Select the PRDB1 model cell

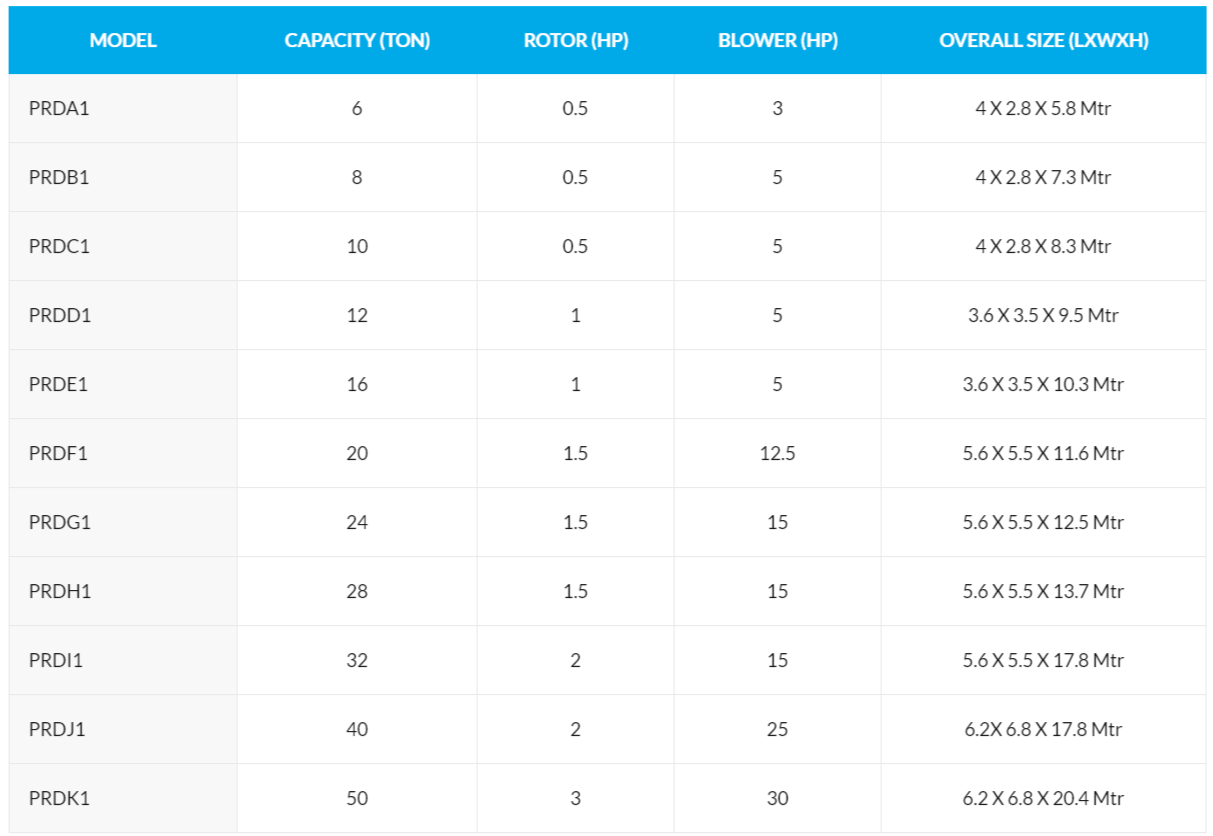tap(59, 177)
